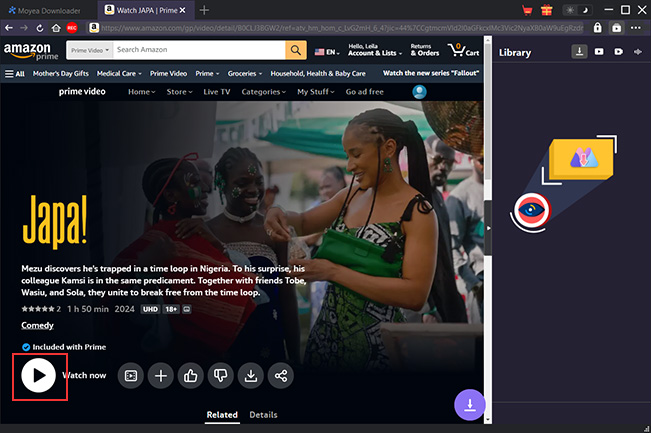Expand the Categories menu in Prime Video
This screenshot has height=433, width=651.
click(x=264, y=92)
